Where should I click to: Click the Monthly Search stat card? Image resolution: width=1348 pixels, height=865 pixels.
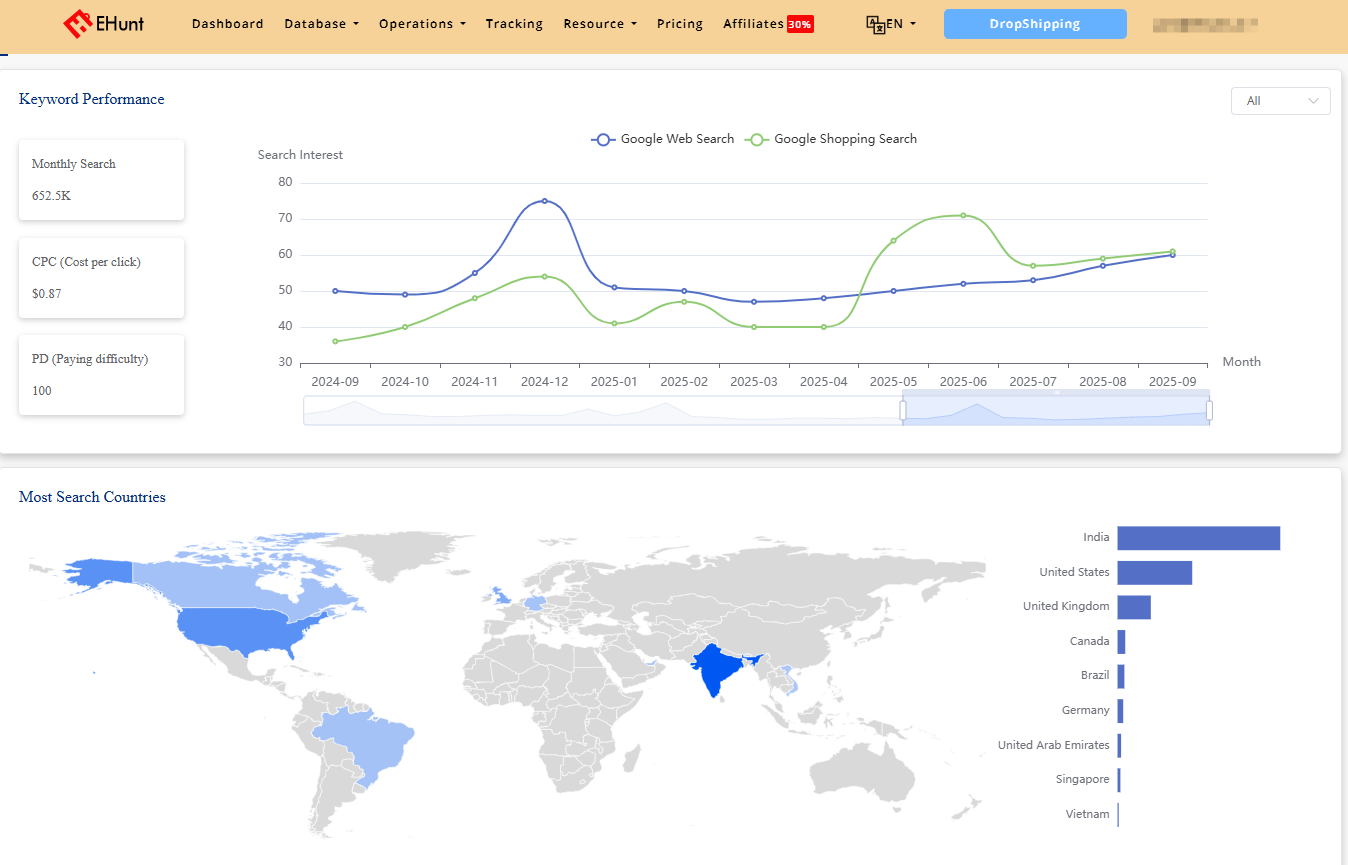pyautogui.click(x=101, y=180)
